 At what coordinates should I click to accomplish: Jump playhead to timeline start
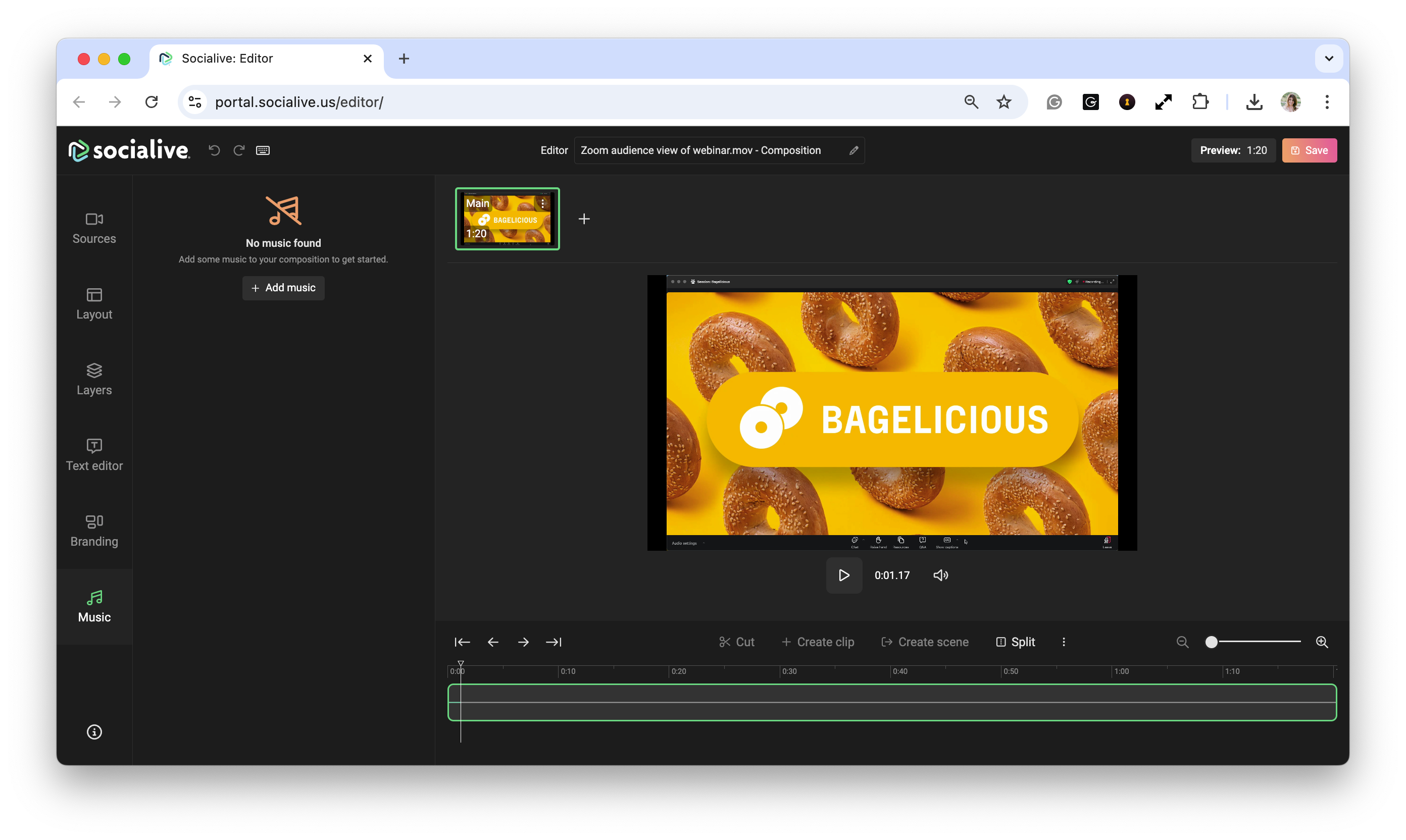[x=462, y=642]
